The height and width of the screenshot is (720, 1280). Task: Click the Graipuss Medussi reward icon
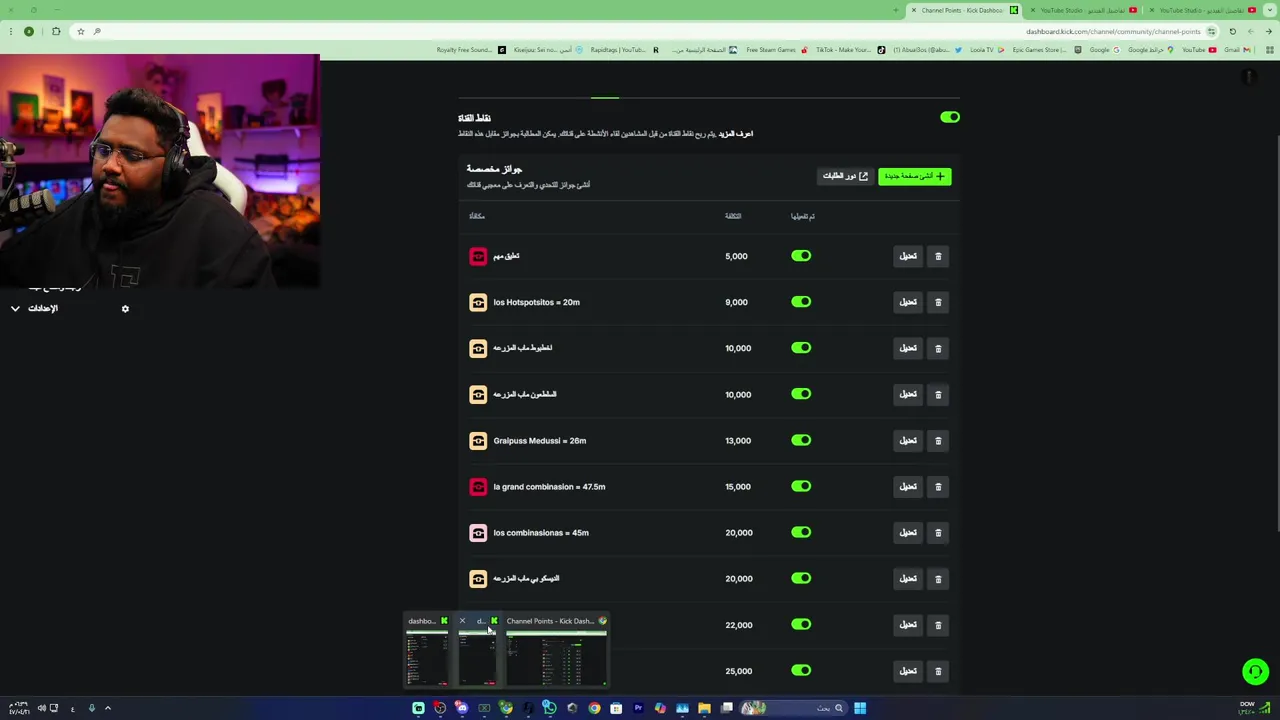pyautogui.click(x=478, y=440)
